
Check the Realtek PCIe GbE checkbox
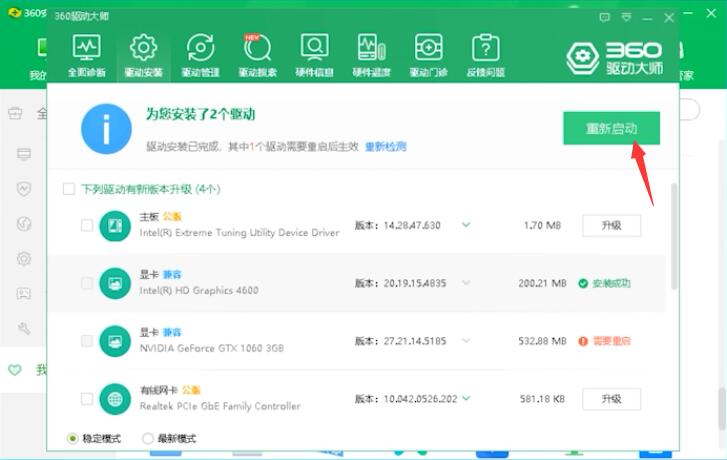(87, 399)
